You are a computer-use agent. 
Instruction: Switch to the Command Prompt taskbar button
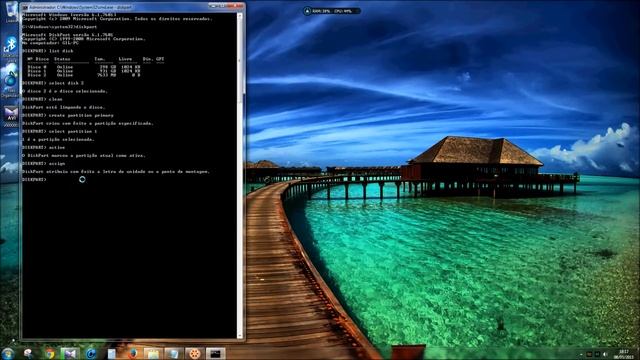pos(215,353)
